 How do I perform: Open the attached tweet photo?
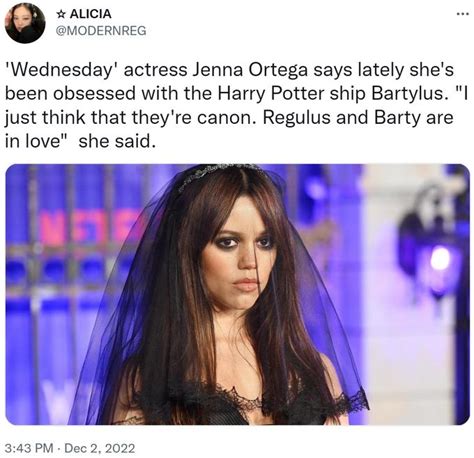coord(237,294)
